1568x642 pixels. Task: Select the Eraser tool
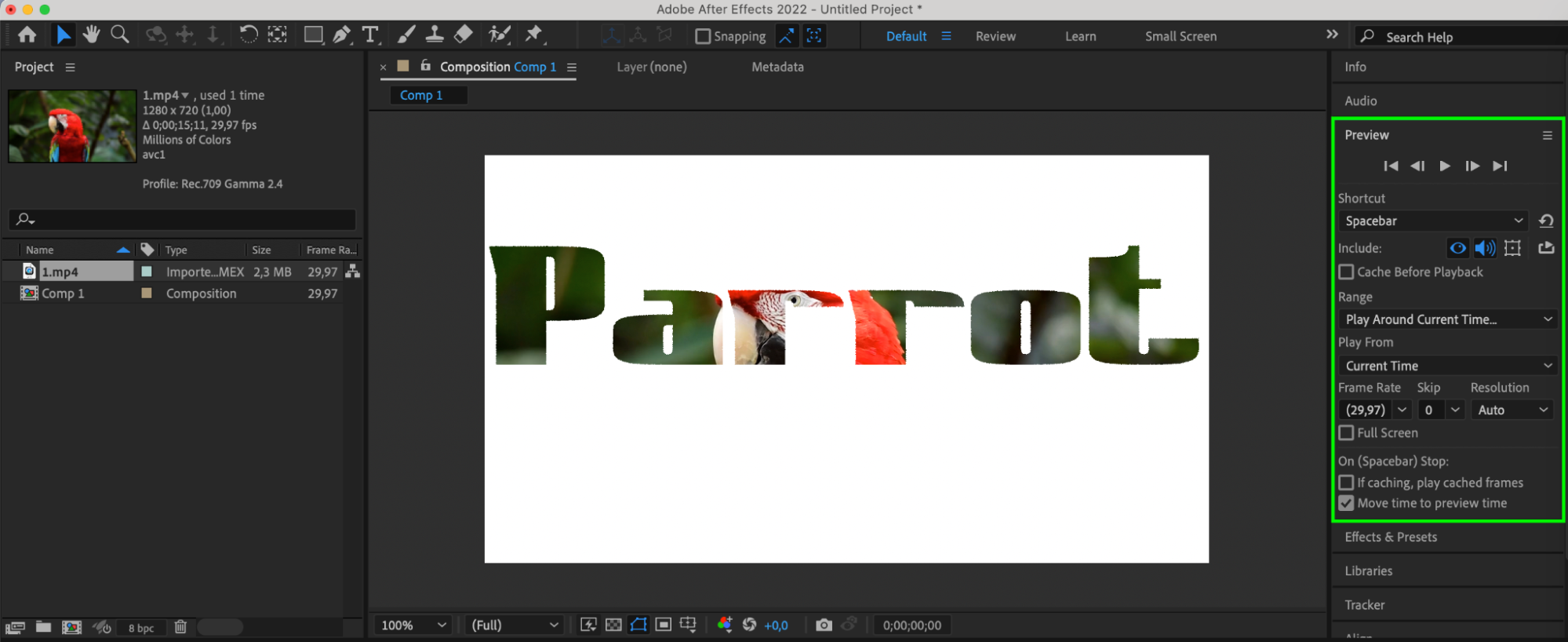pos(464,35)
